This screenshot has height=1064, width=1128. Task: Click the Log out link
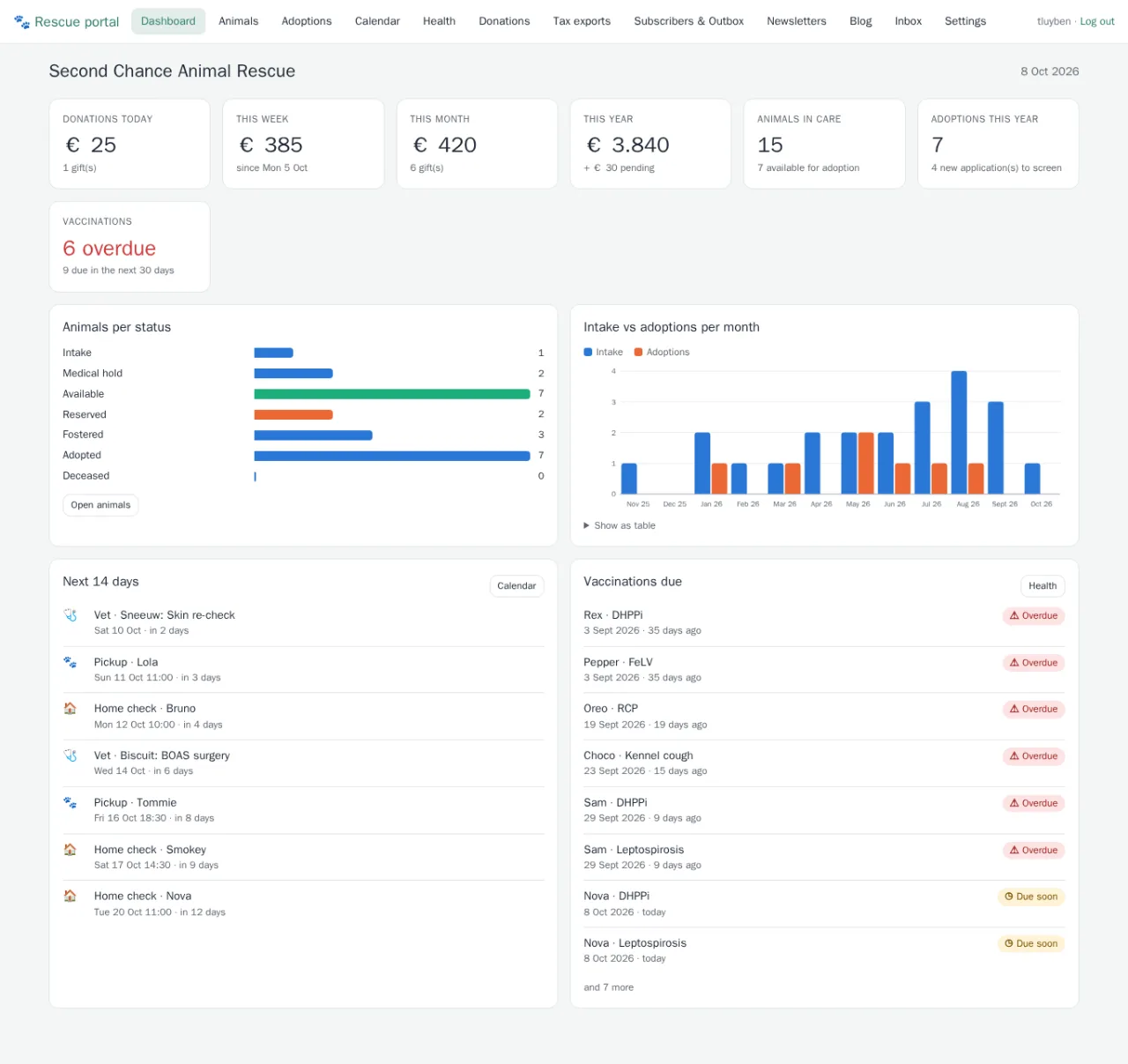[x=1097, y=22]
